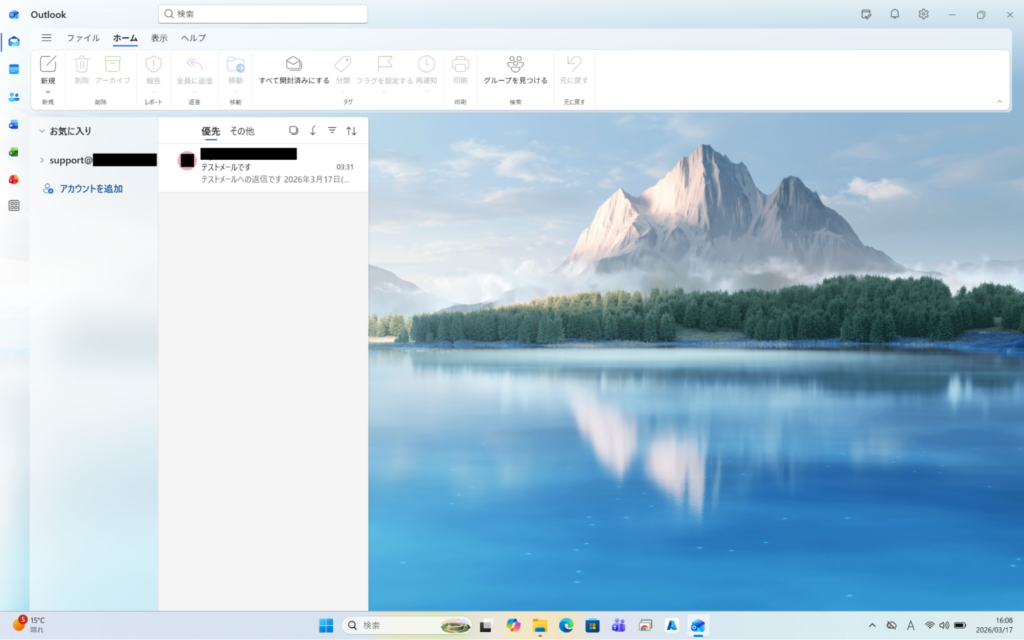Open the More apps grid icon in sidebar
The width and height of the screenshot is (1024, 640).
click(14, 206)
